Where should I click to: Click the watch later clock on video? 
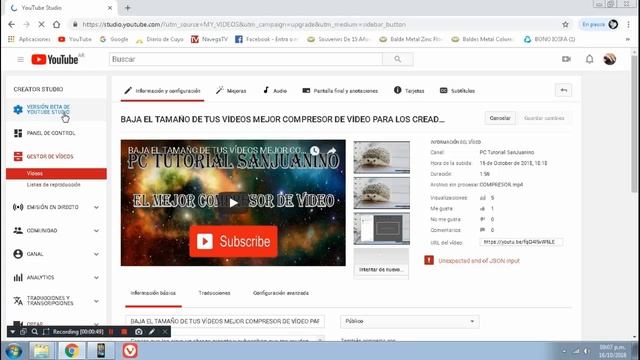tap(314, 151)
